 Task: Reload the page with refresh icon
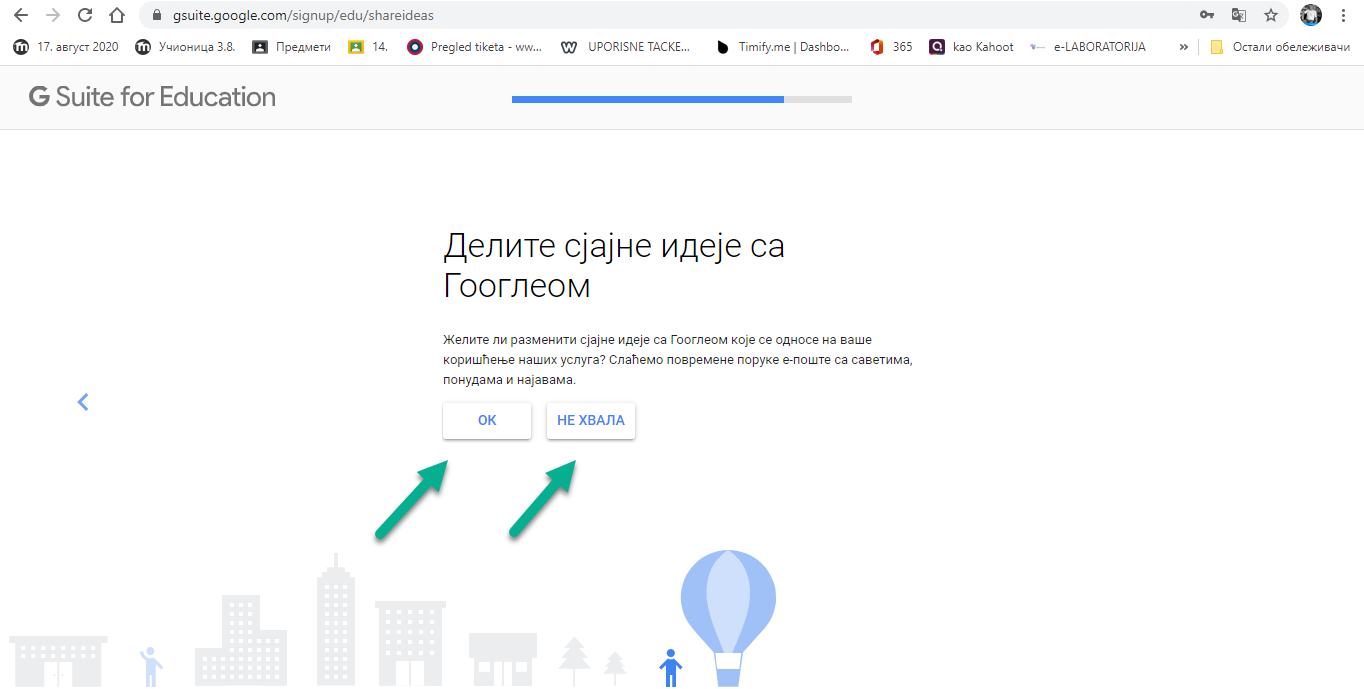[x=85, y=15]
